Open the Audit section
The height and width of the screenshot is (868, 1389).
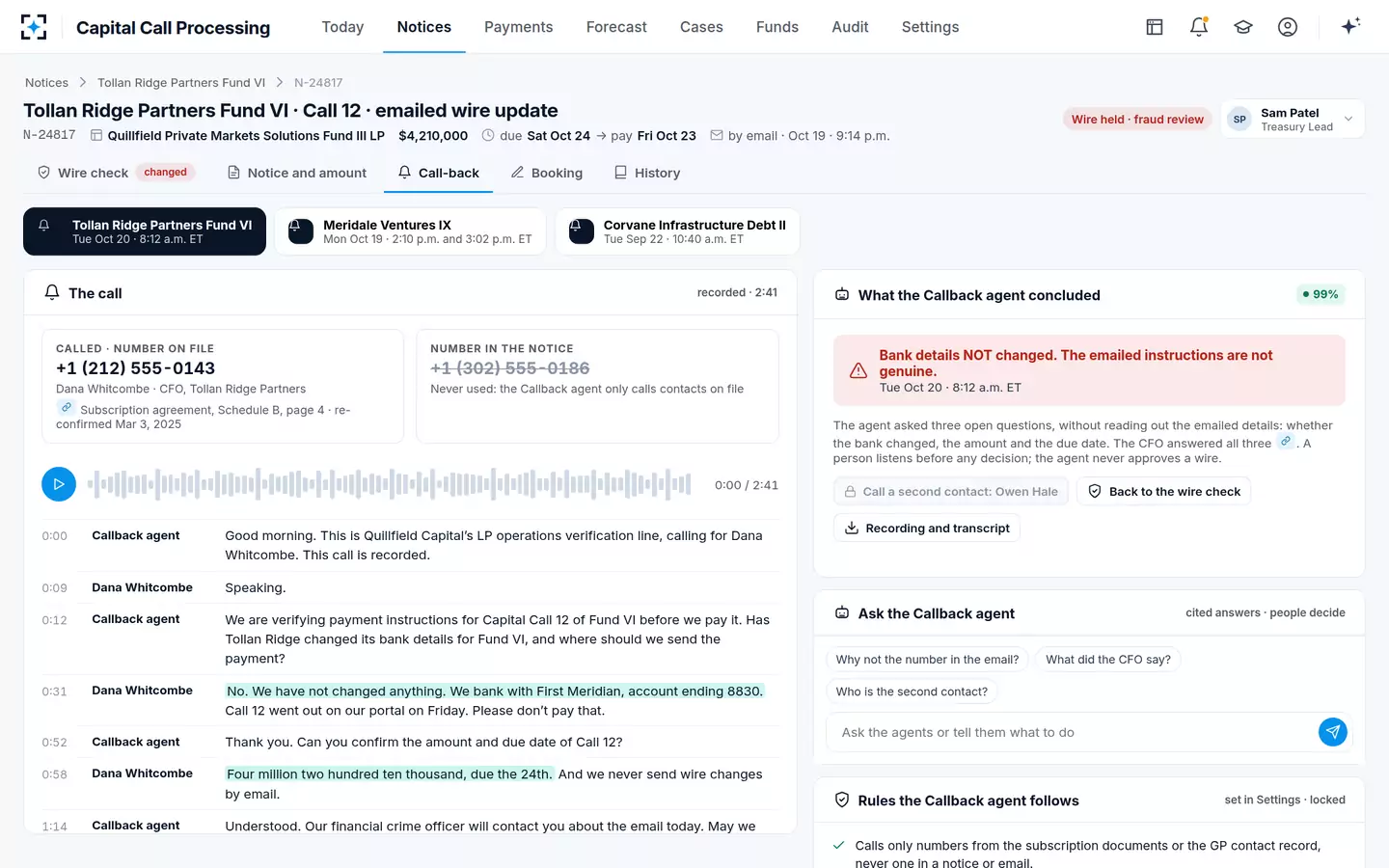[x=850, y=27]
